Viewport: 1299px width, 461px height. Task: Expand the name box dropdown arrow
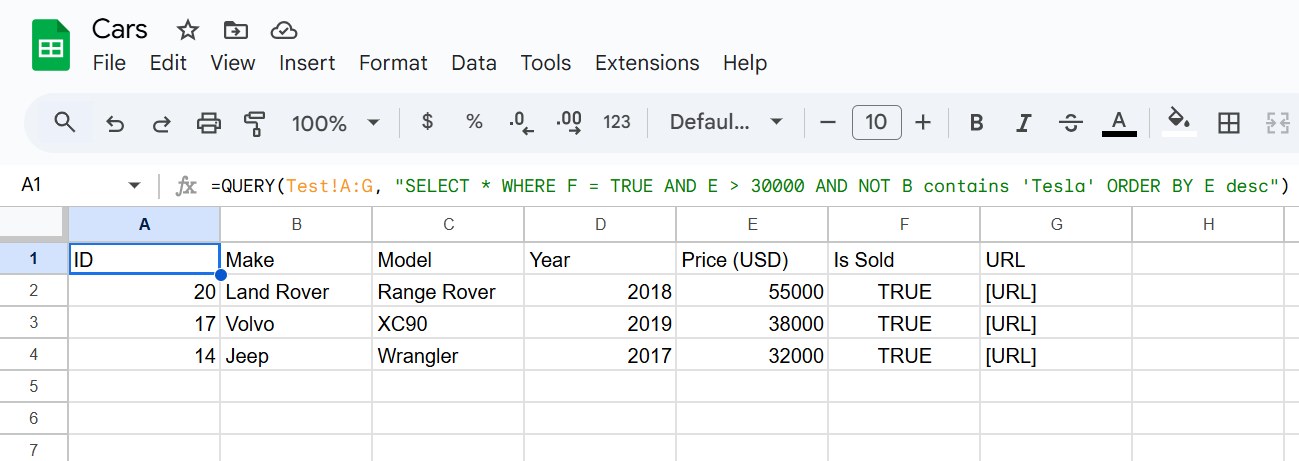tap(134, 185)
